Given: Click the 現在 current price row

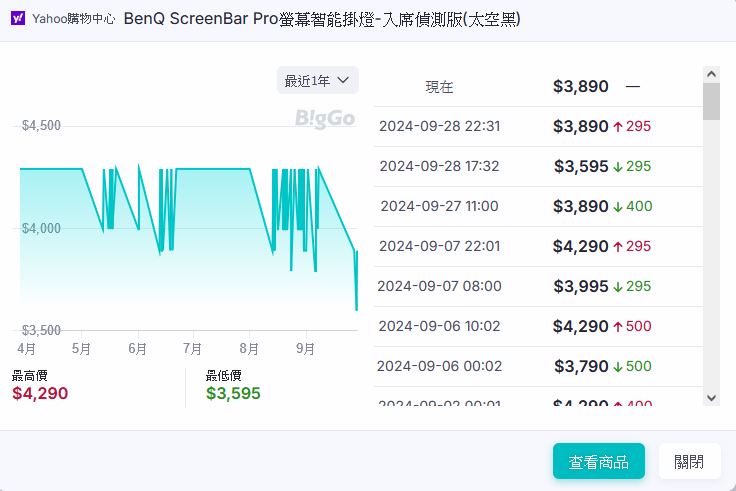Looking at the screenshot, I should click(538, 87).
